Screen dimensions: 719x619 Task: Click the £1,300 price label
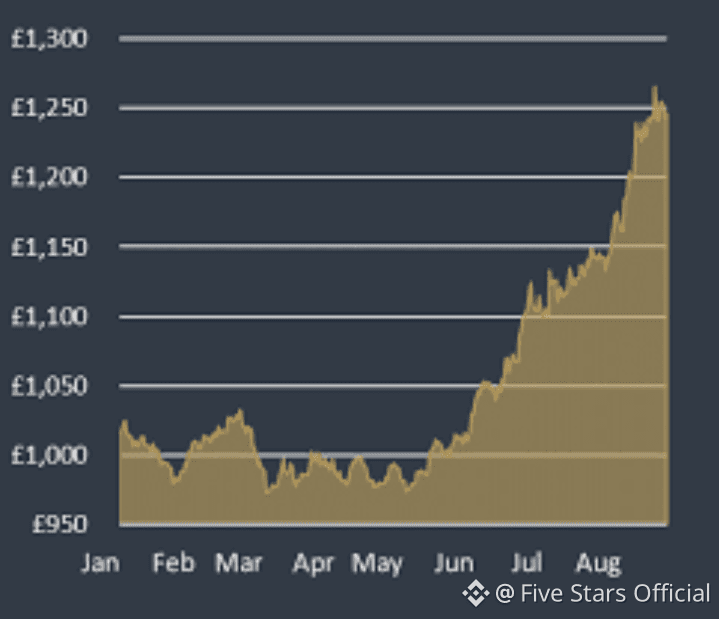[49, 39]
